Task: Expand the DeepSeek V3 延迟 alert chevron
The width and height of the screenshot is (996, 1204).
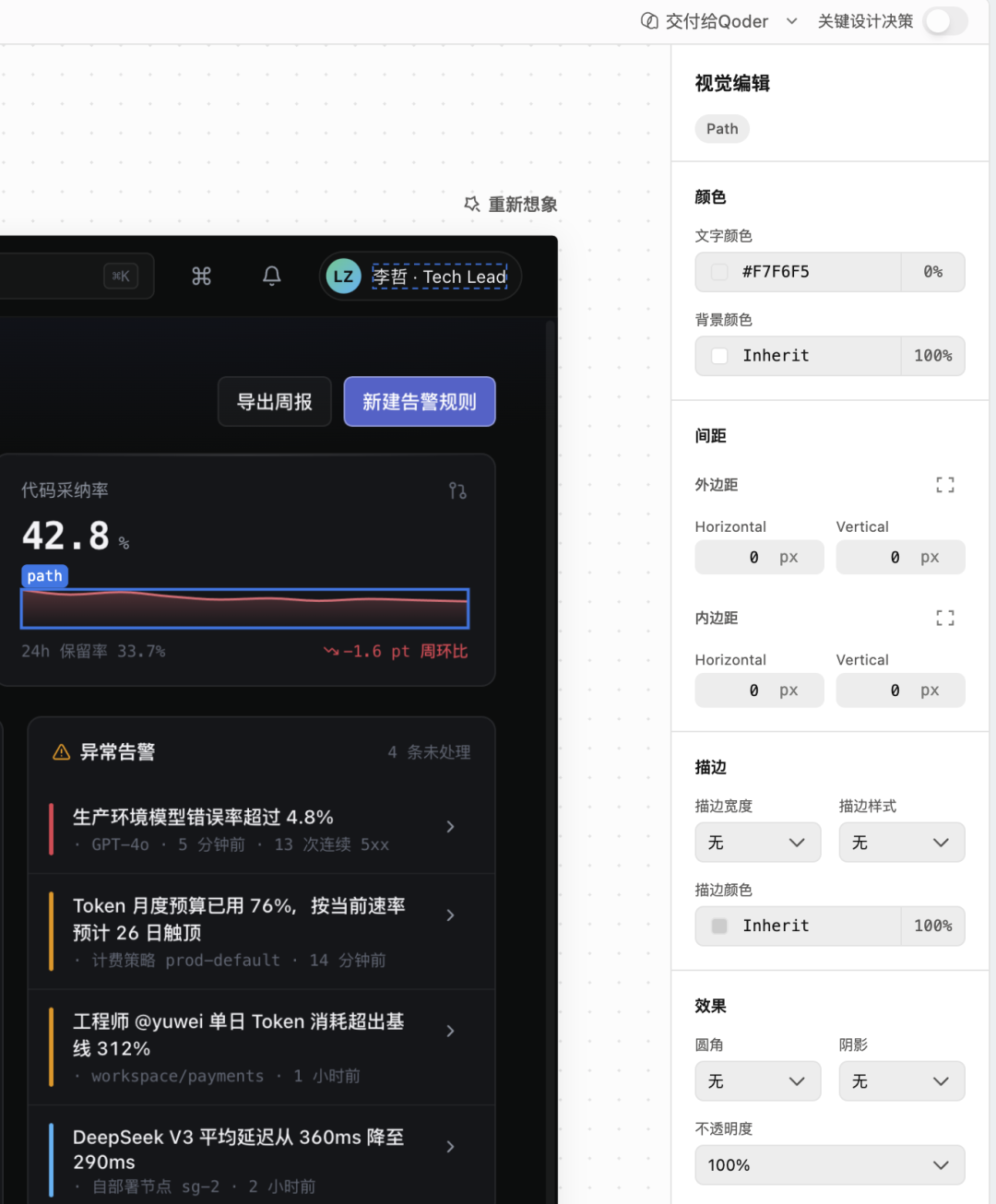Action: click(450, 1147)
